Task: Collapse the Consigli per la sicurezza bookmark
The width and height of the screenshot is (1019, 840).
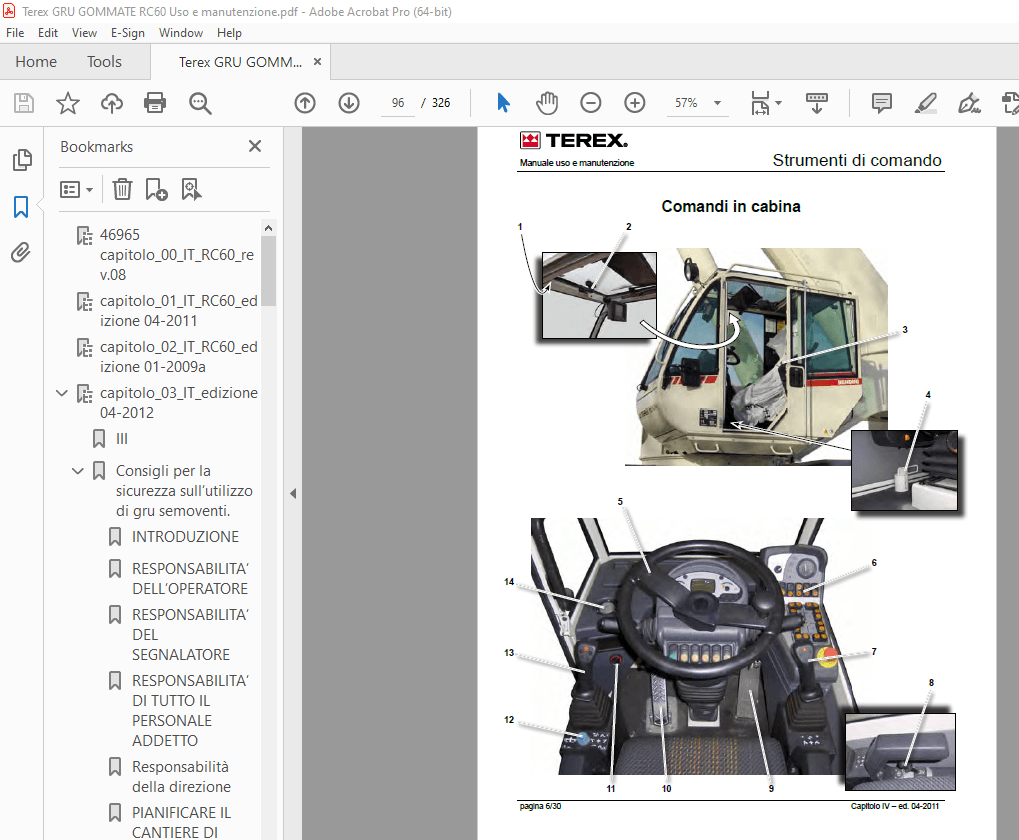Action: click(78, 470)
